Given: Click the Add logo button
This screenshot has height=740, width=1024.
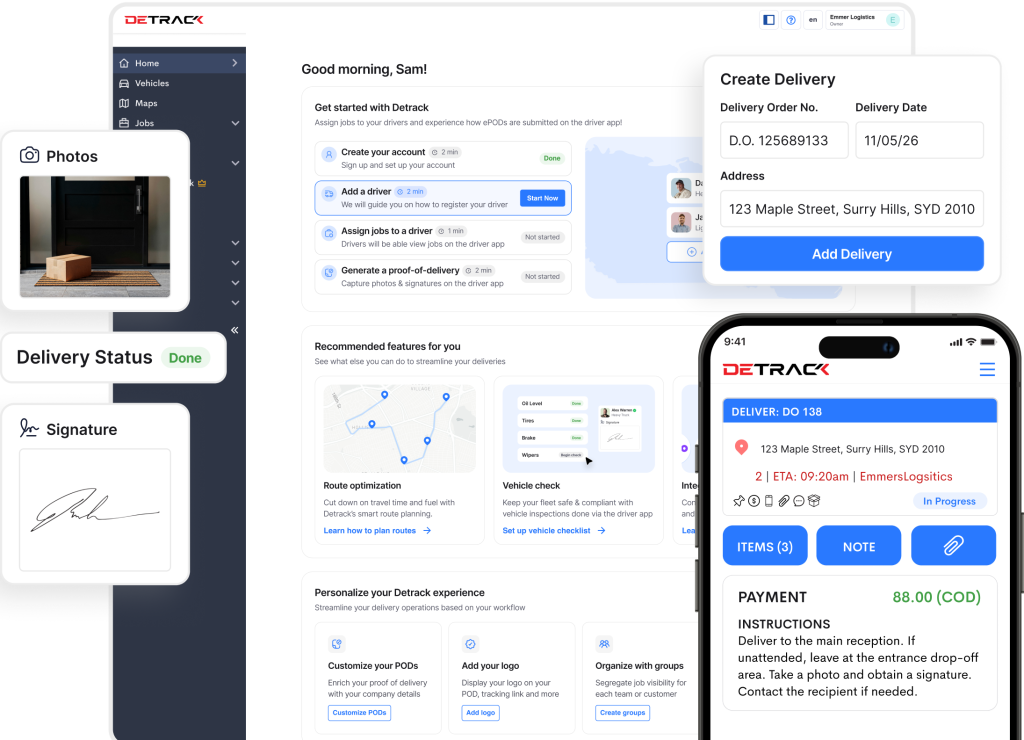Looking at the screenshot, I should click(480, 713).
